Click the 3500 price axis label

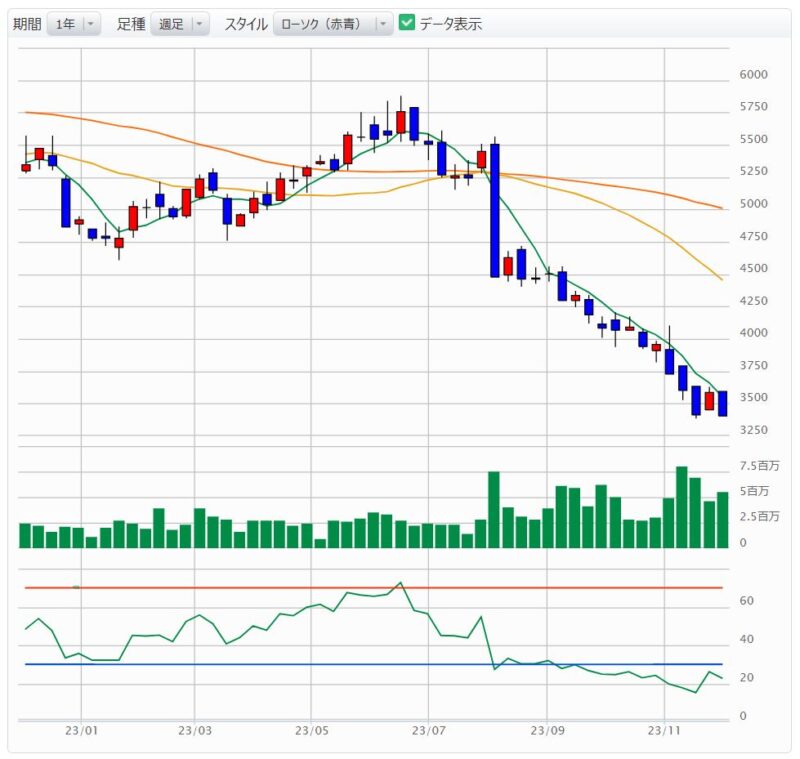(754, 397)
